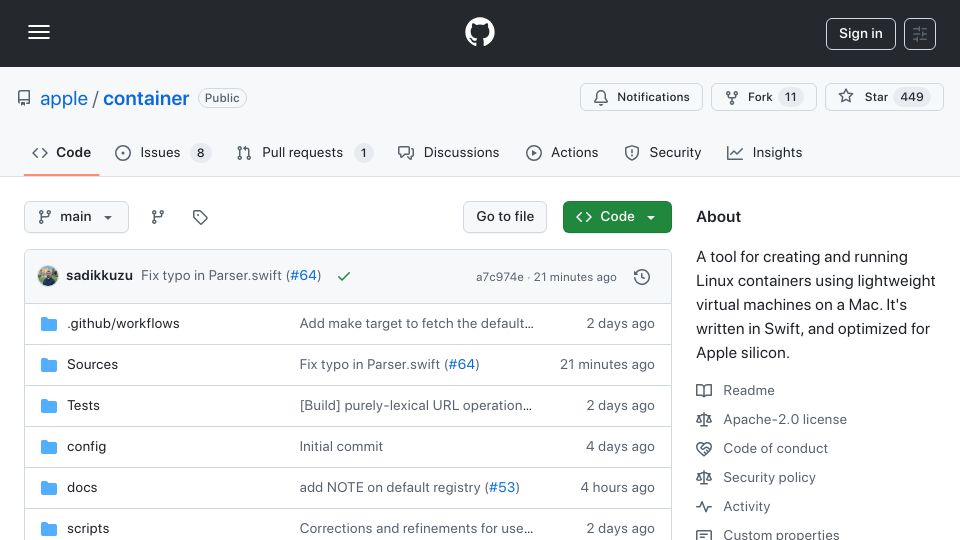Switch to the Issues tab
The width and height of the screenshot is (960, 540).
(162, 152)
